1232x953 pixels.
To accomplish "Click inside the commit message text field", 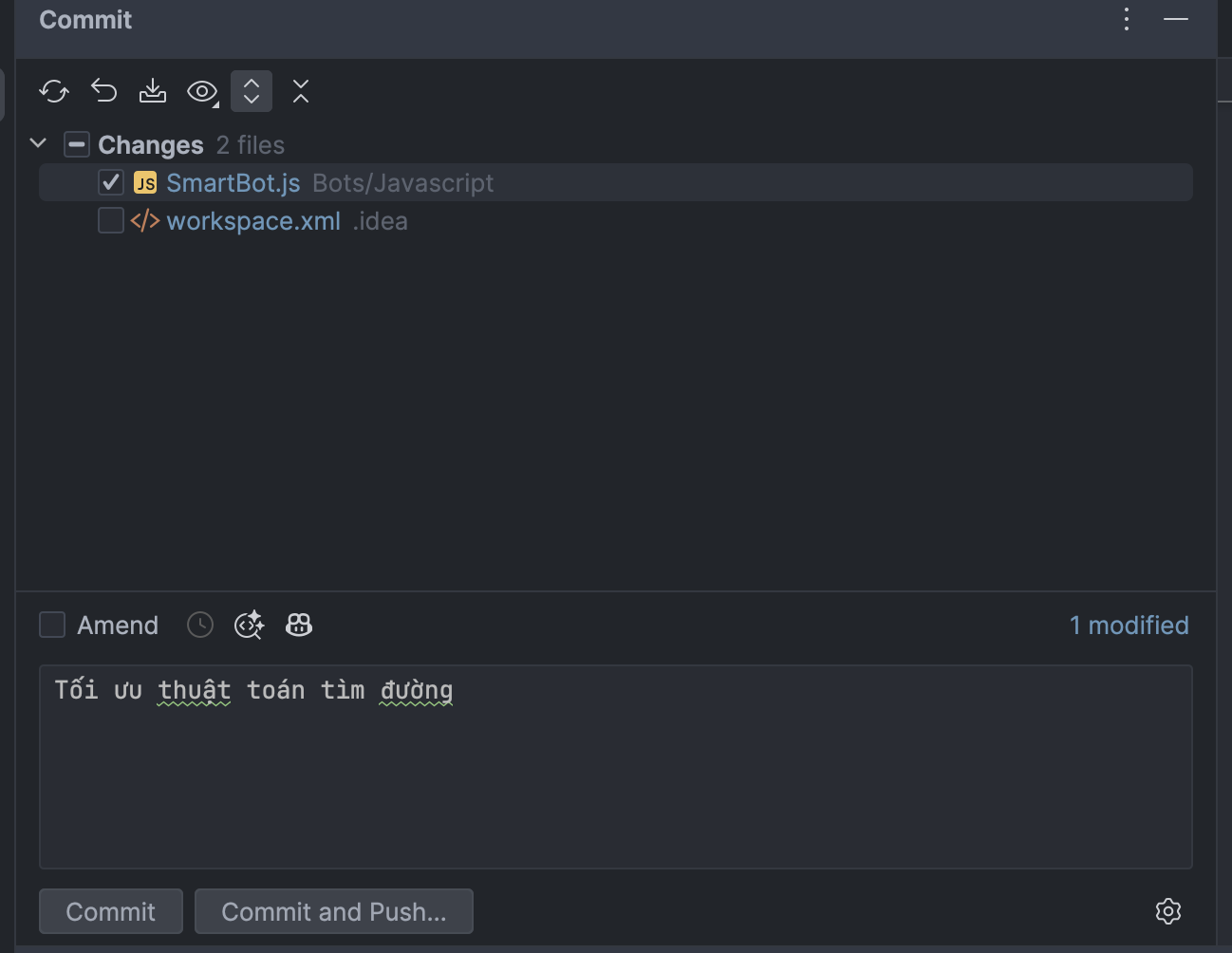I will (x=616, y=767).
